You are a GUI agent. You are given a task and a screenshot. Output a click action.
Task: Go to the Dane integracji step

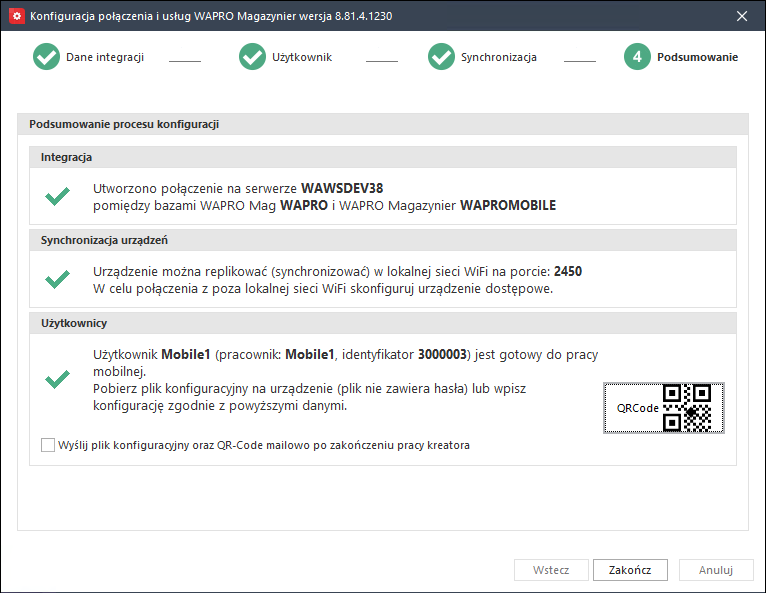[x=105, y=57]
